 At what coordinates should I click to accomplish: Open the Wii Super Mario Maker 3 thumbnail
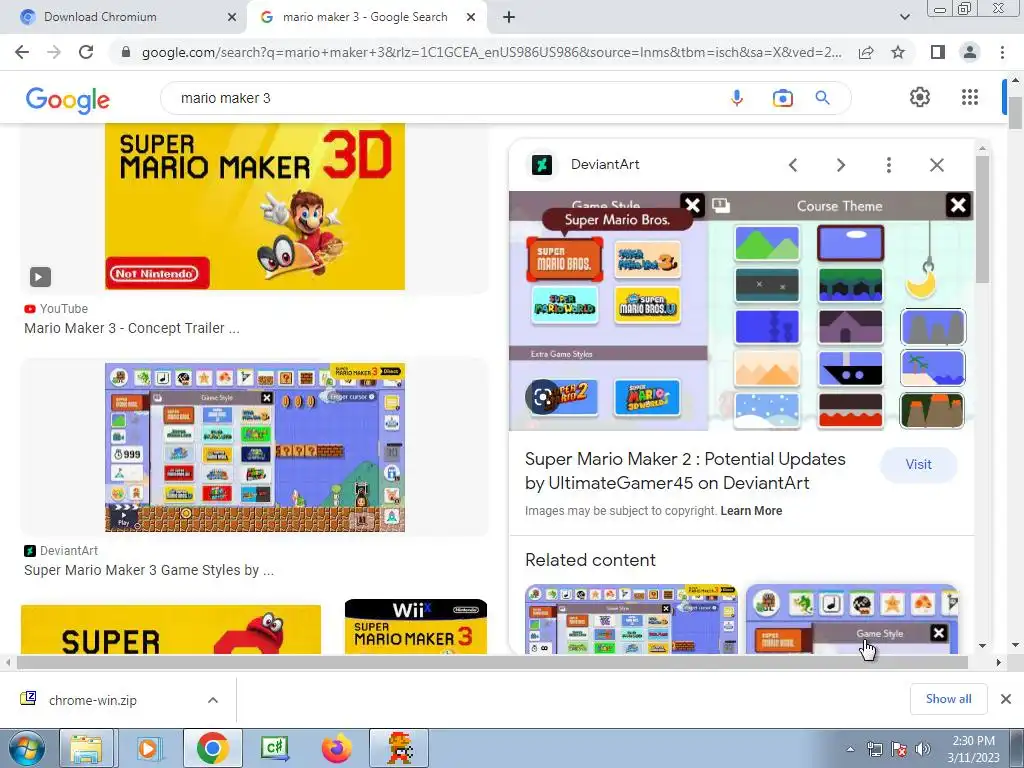[416, 627]
